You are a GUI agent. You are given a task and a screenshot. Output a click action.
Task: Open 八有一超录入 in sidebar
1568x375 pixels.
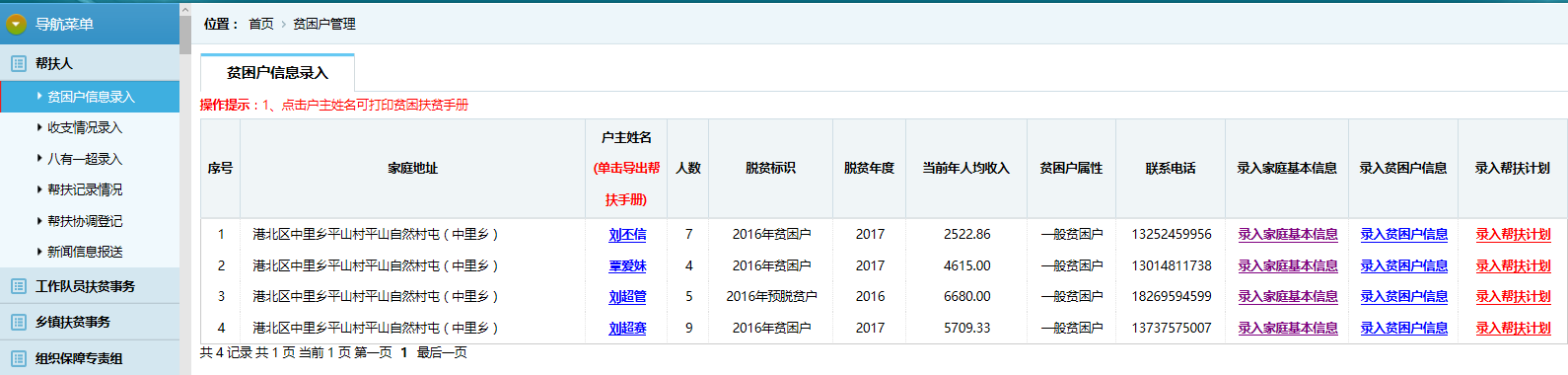(85, 159)
